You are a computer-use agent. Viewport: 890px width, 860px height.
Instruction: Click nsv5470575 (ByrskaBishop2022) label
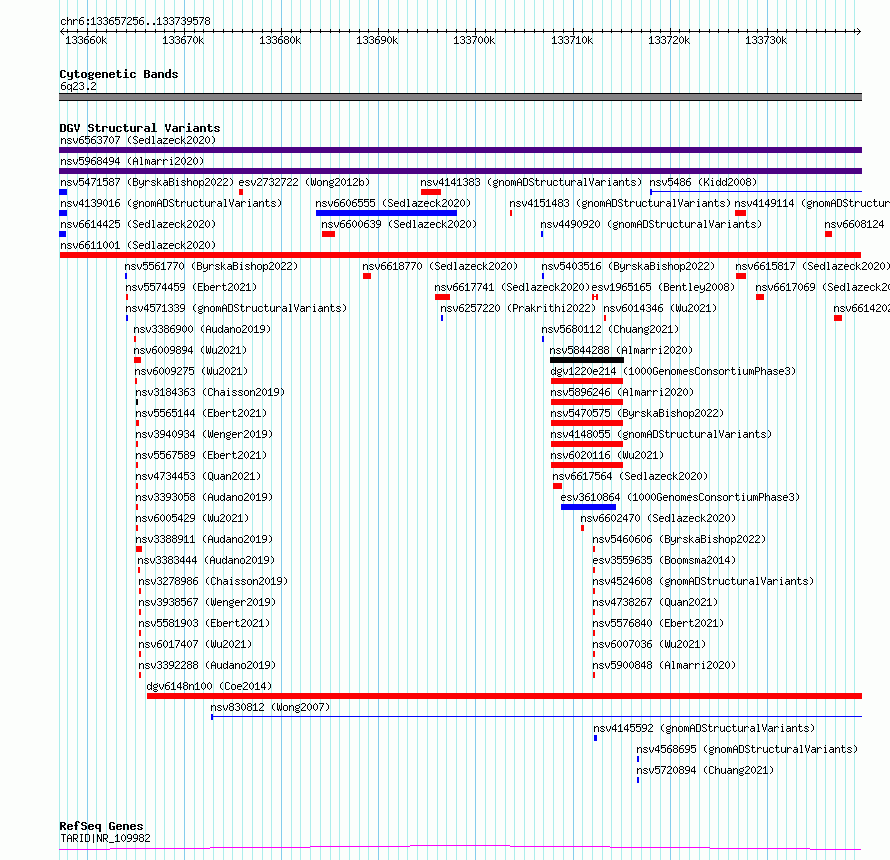pos(637,413)
